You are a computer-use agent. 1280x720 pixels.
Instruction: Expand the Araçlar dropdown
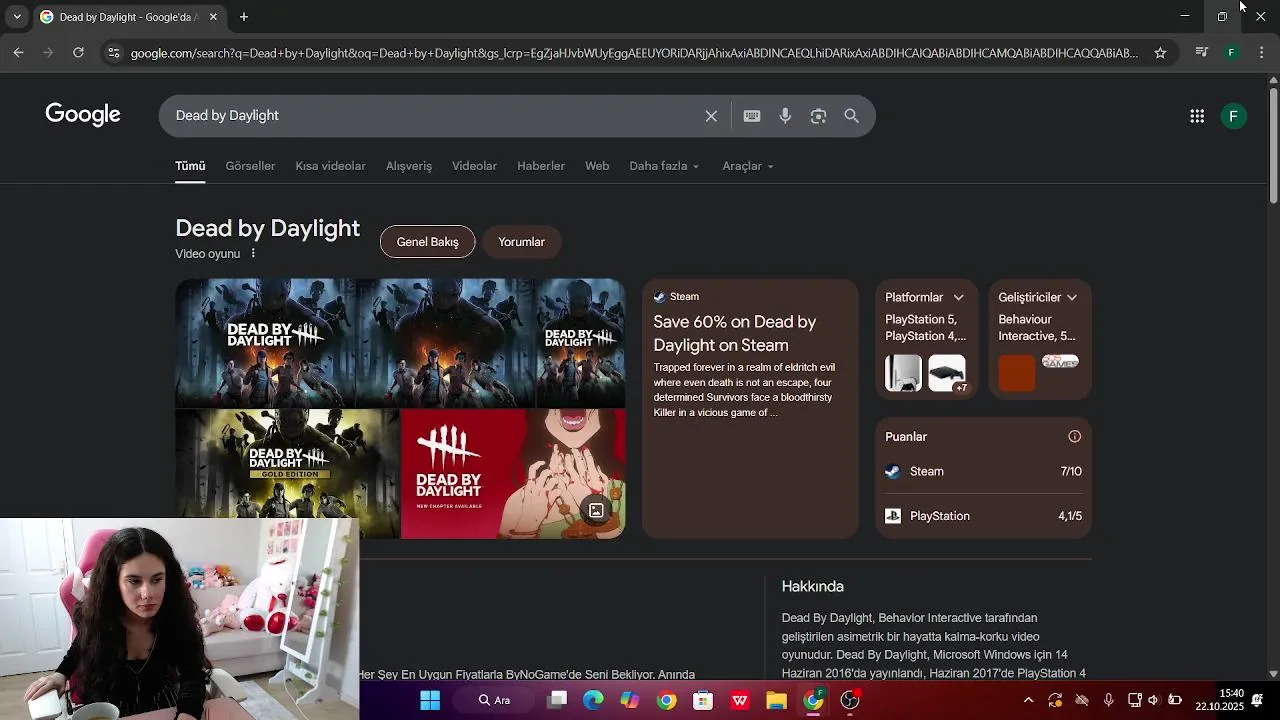748,166
